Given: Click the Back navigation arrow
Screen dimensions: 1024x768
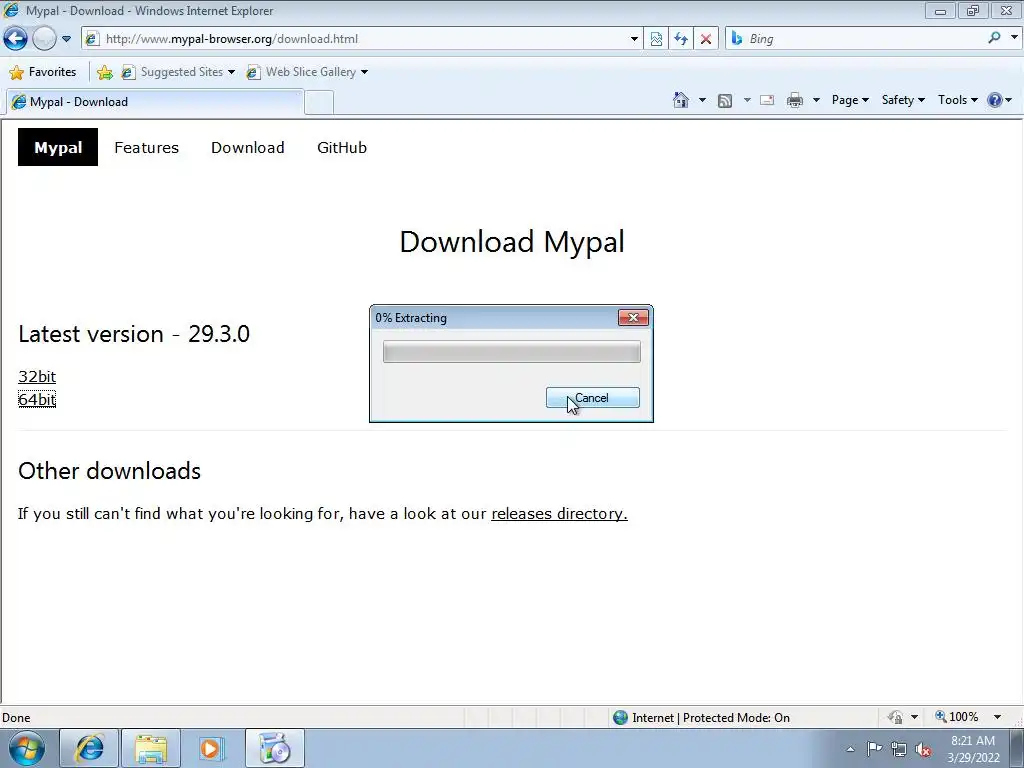Looking at the screenshot, I should (16, 39).
